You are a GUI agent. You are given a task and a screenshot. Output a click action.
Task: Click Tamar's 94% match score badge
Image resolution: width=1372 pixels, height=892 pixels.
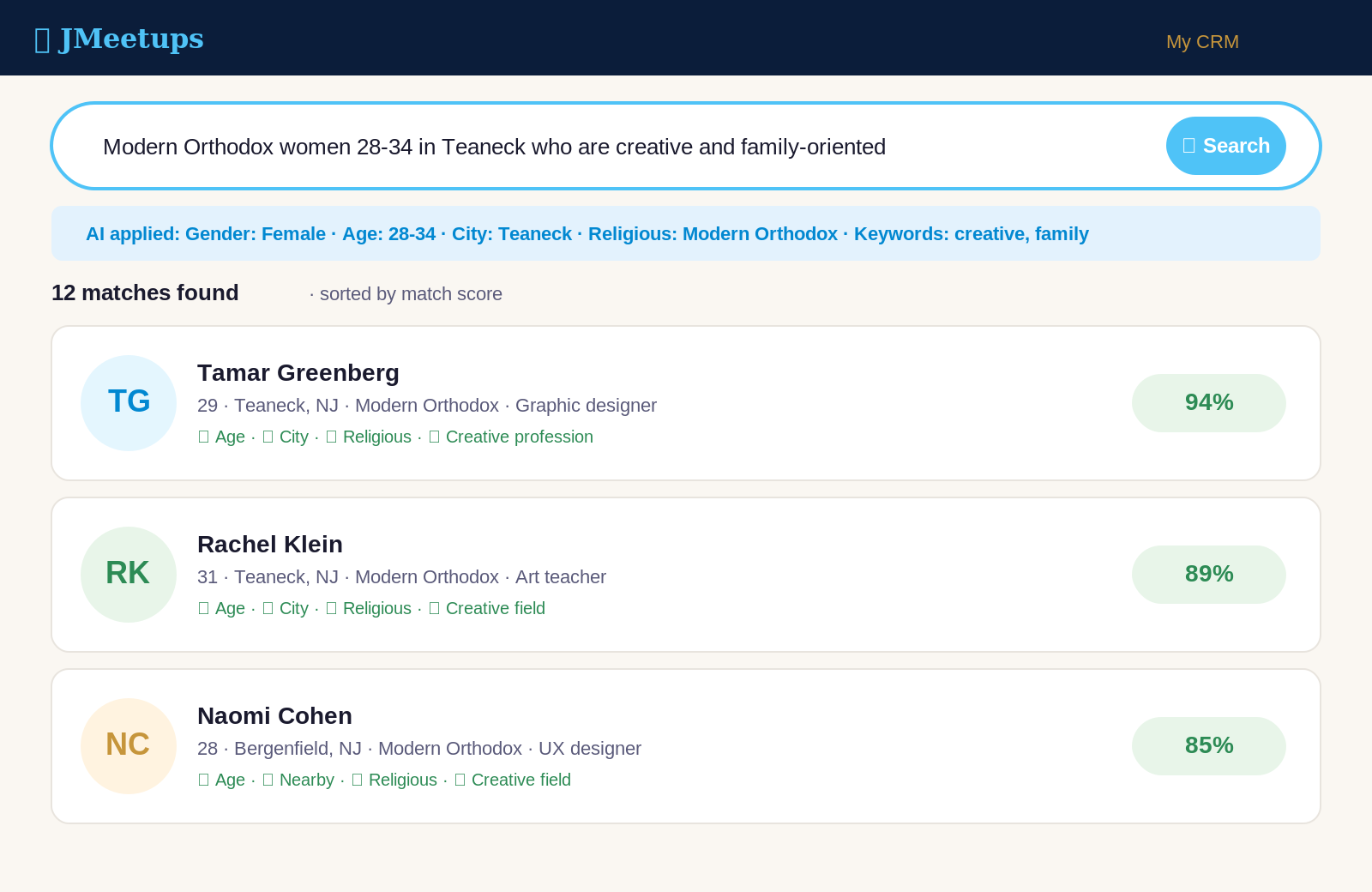[1209, 402]
